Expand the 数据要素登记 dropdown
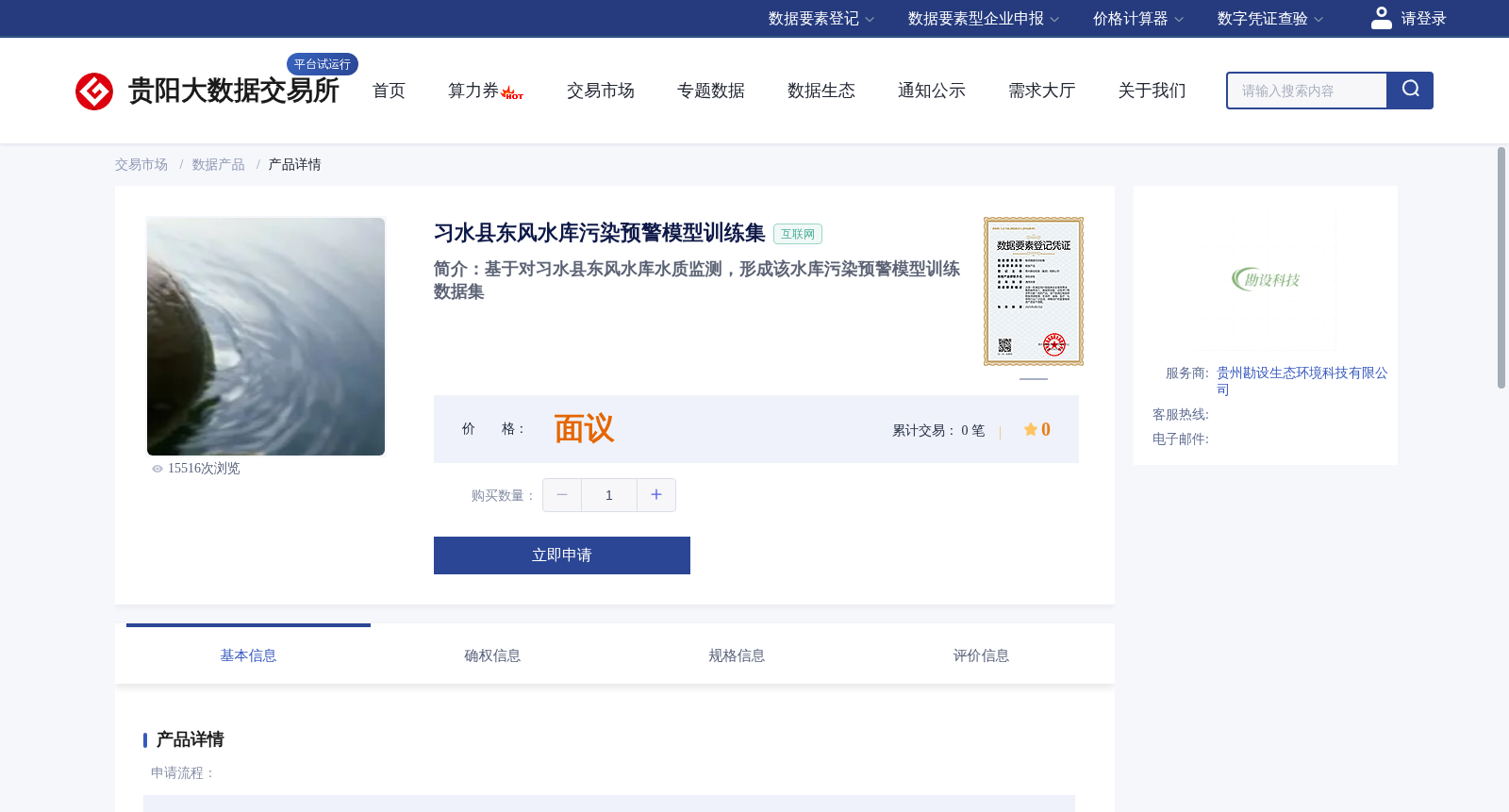Viewport: 1509px width, 812px height. 821,19
